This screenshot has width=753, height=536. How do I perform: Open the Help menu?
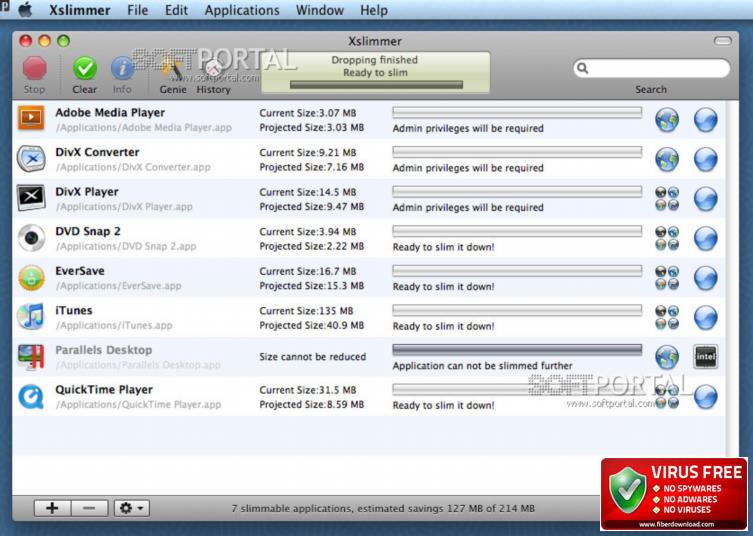(x=374, y=11)
